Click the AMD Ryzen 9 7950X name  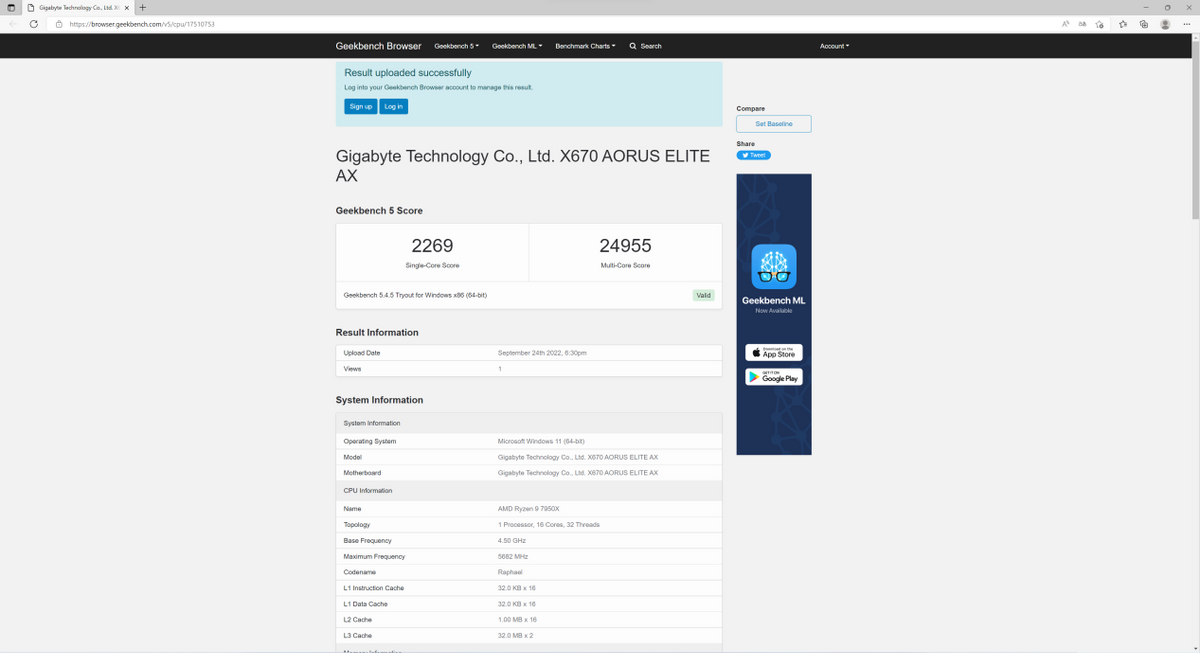click(x=529, y=509)
